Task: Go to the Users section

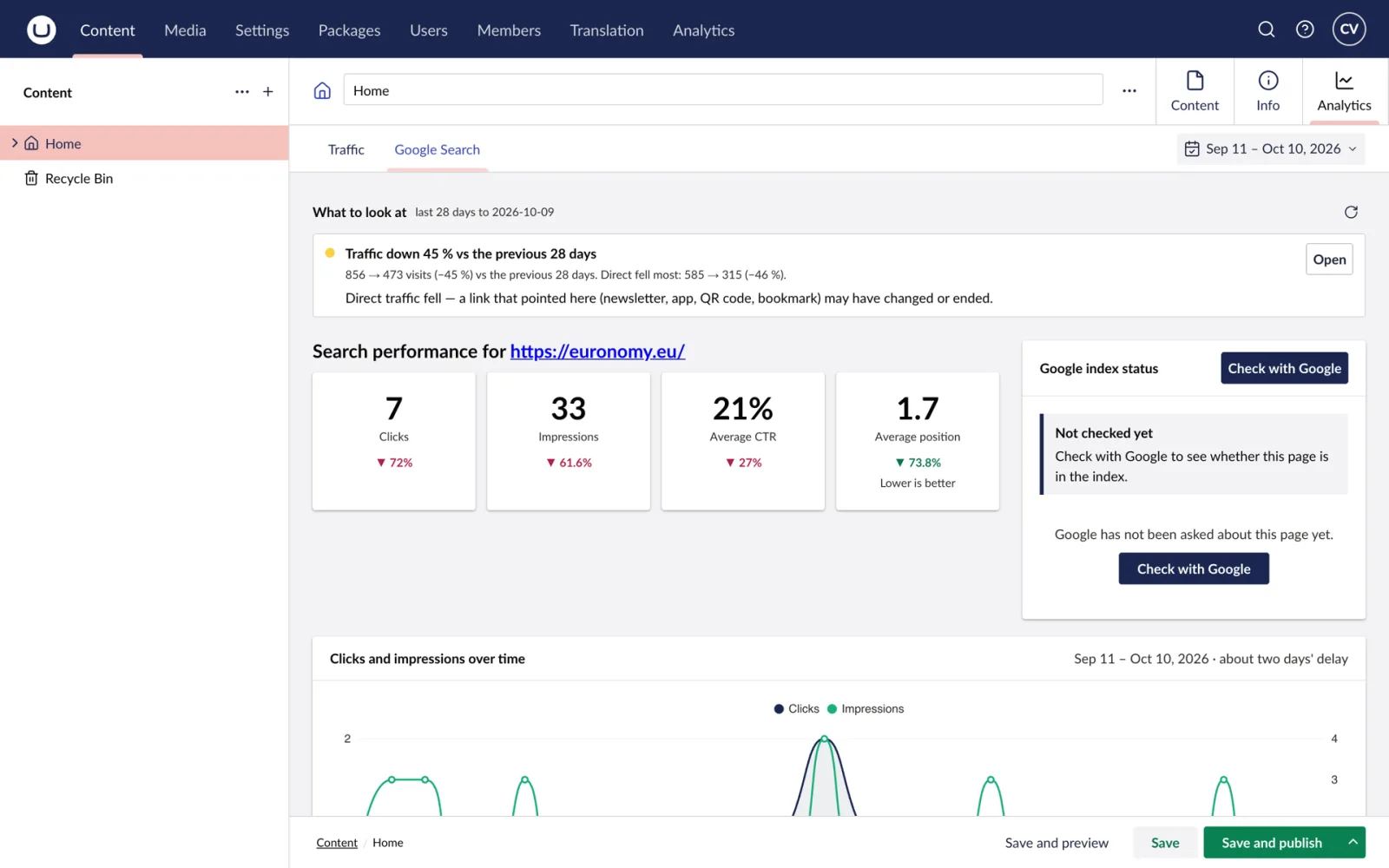Action: tap(429, 30)
